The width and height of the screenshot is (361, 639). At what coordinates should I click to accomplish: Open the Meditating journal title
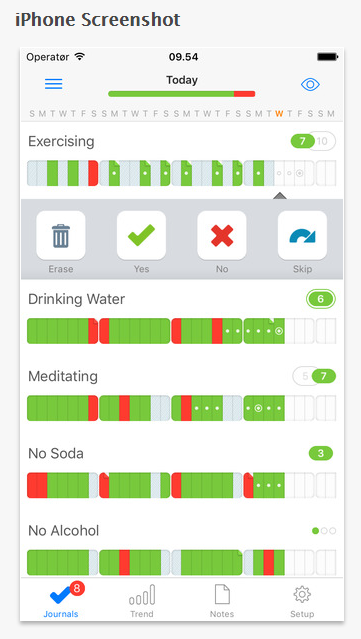click(x=63, y=376)
